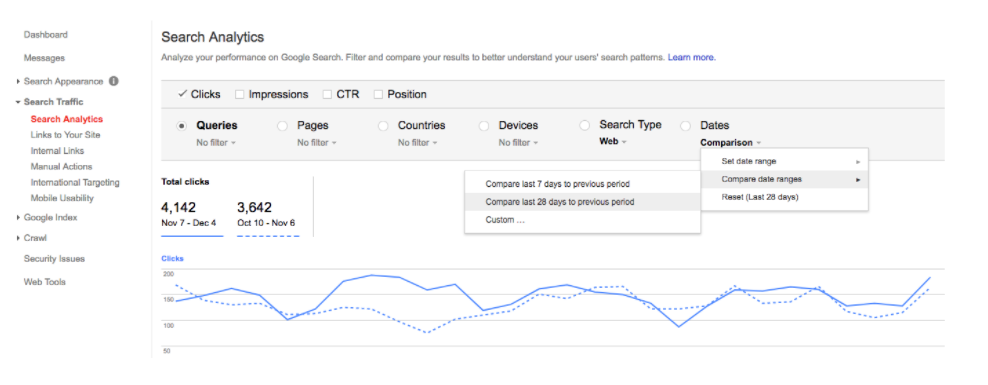988x385 pixels.
Task: Expand the Crawl sidebar section
Action: (x=18, y=238)
